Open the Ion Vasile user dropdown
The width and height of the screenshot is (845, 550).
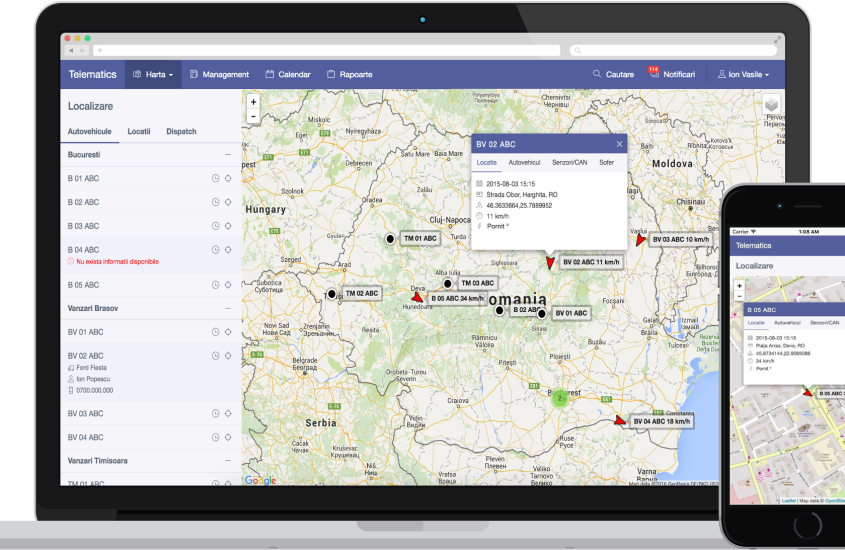tap(743, 74)
